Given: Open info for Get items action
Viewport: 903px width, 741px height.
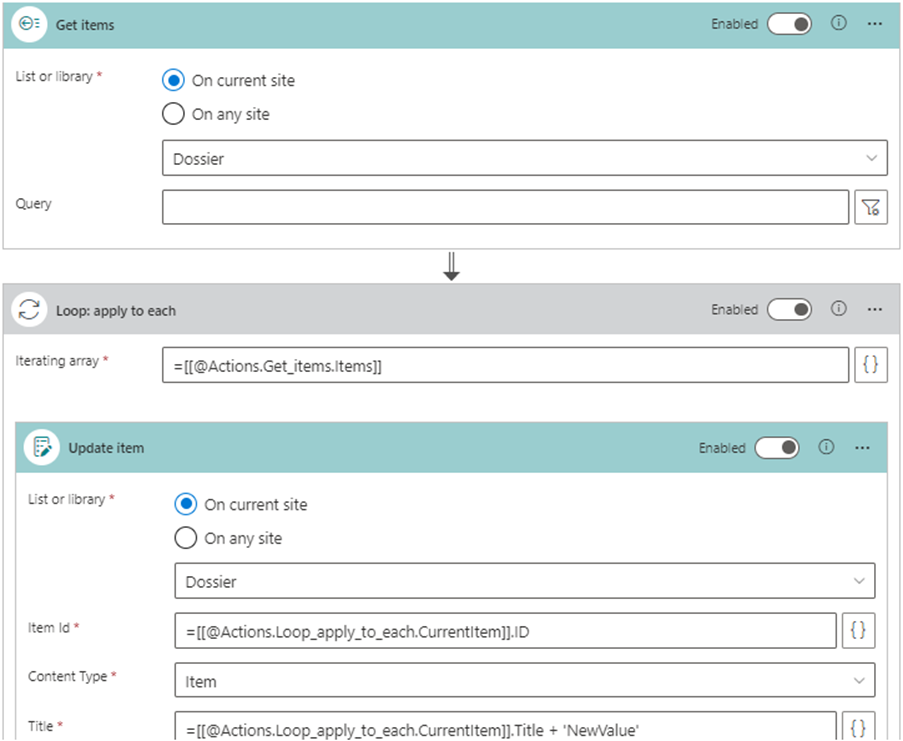Looking at the screenshot, I should 839,24.
